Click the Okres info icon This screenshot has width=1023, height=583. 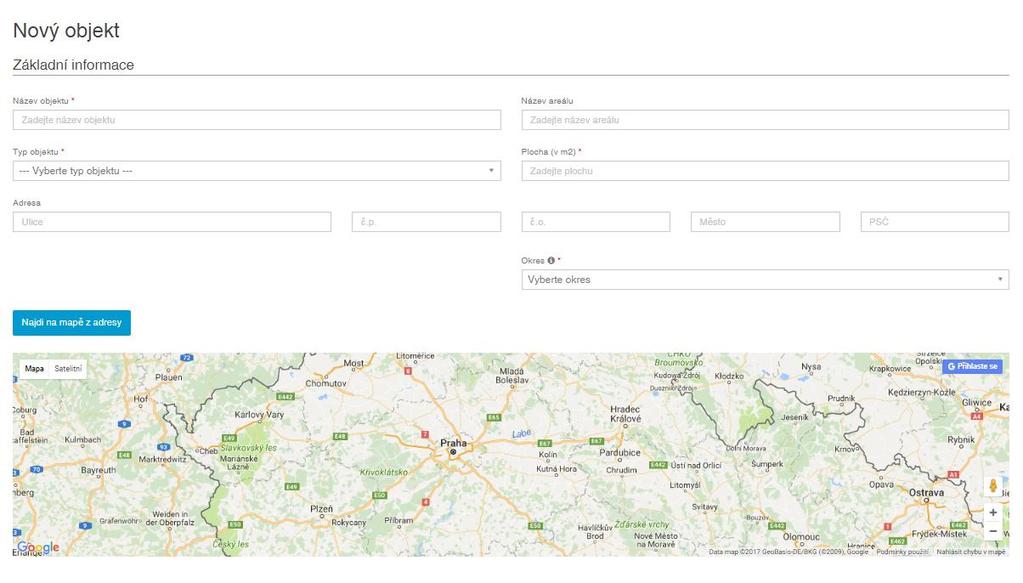[x=551, y=260]
